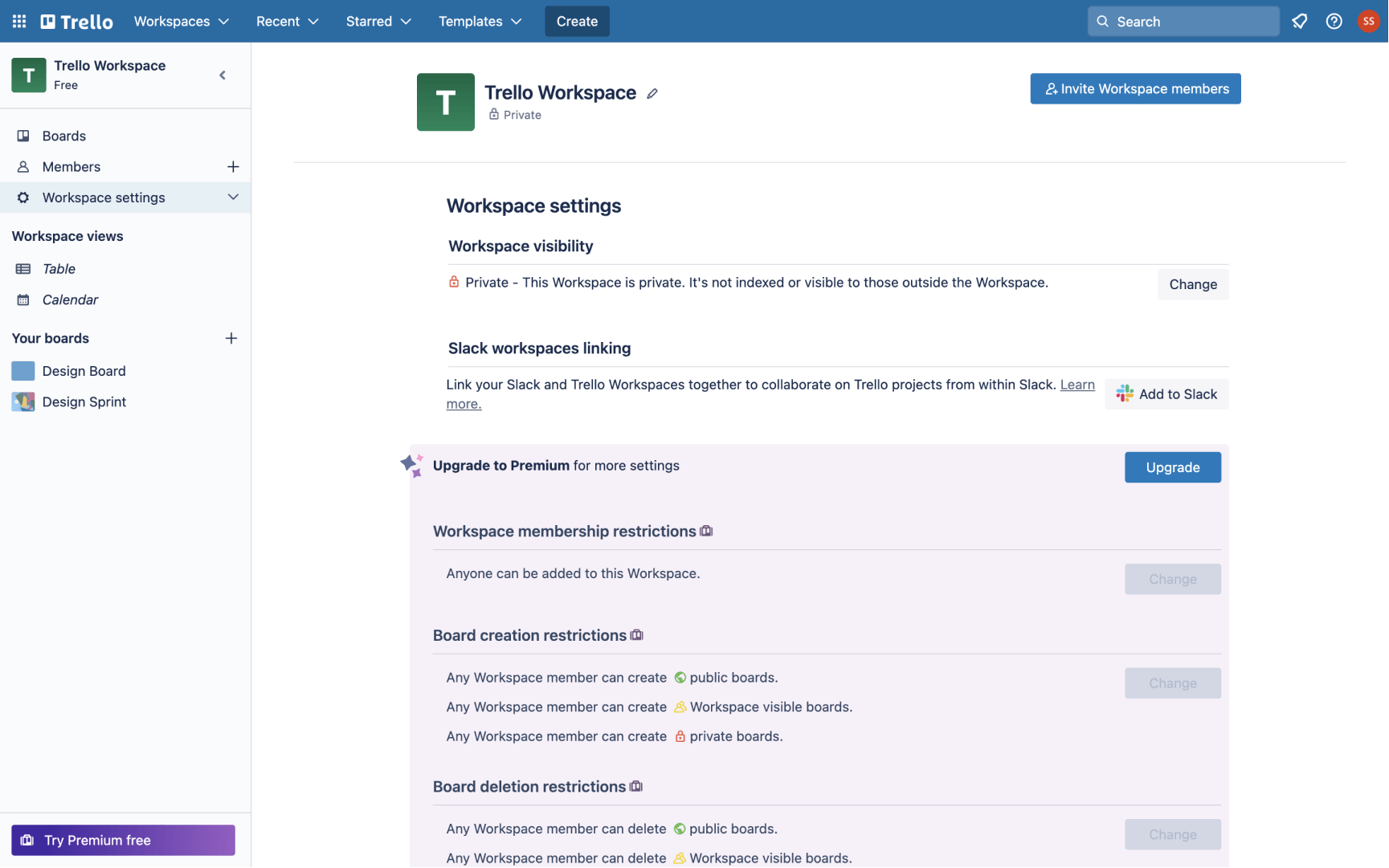Follow the Learn more link about Slack
This screenshot has width=1389, height=868.
[x=1076, y=385]
